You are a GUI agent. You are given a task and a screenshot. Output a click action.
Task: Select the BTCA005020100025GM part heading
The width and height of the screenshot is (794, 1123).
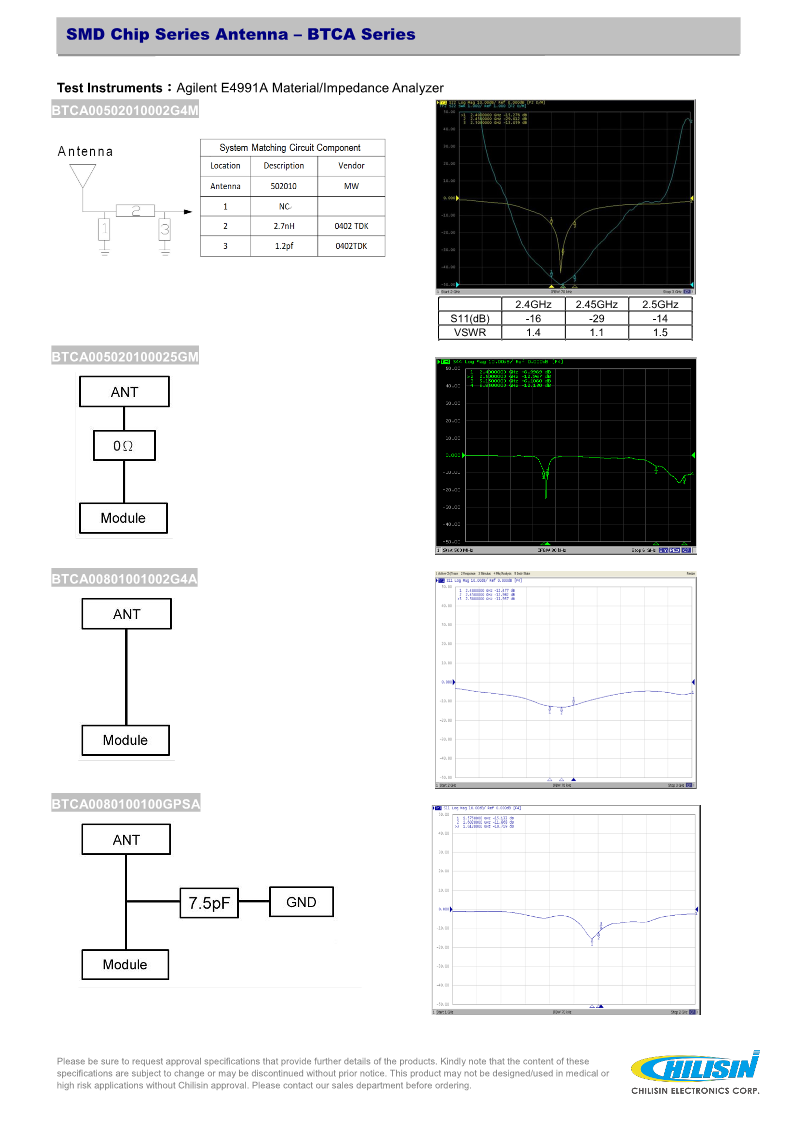(125, 355)
